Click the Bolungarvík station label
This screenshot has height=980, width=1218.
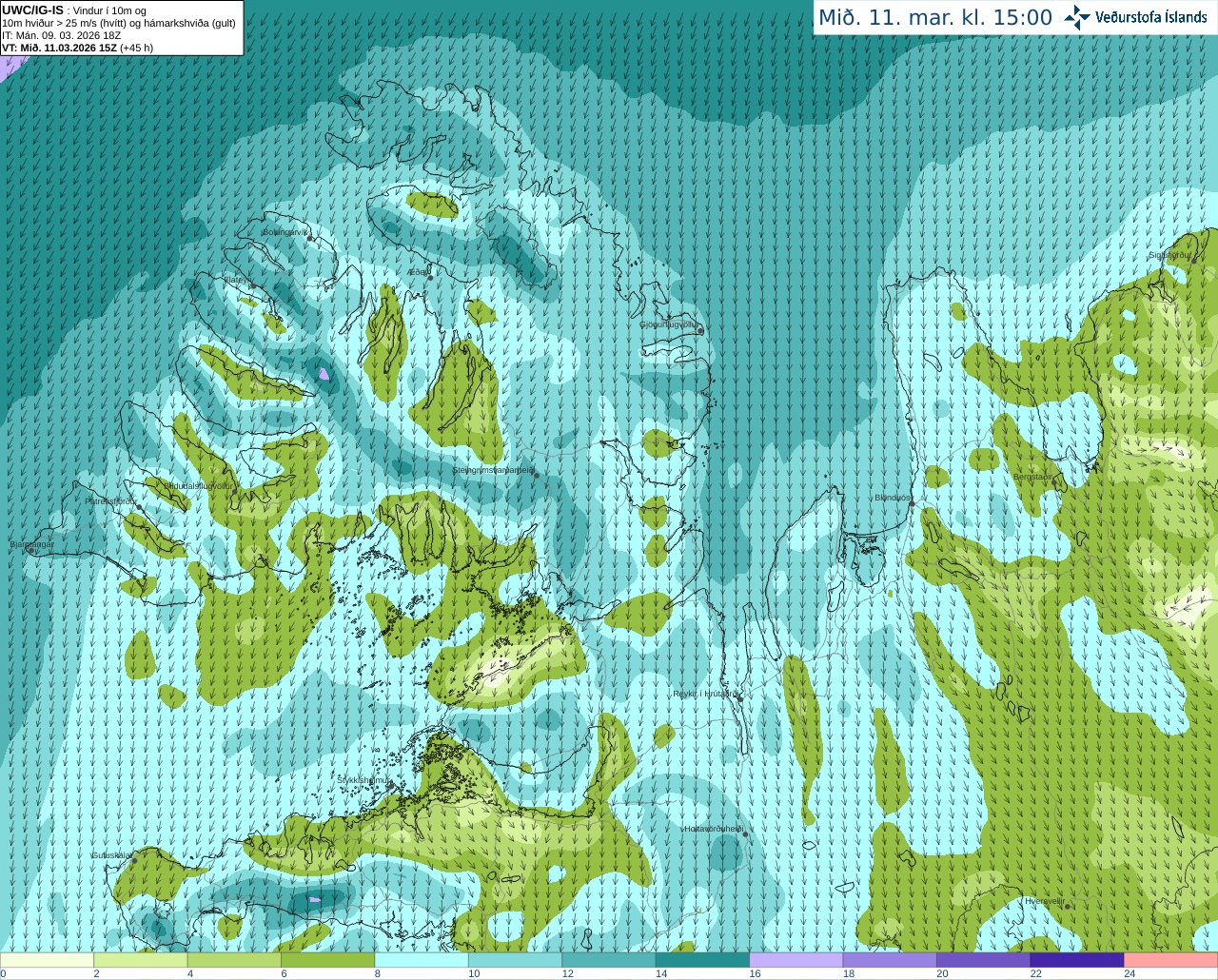click(285, 232)
